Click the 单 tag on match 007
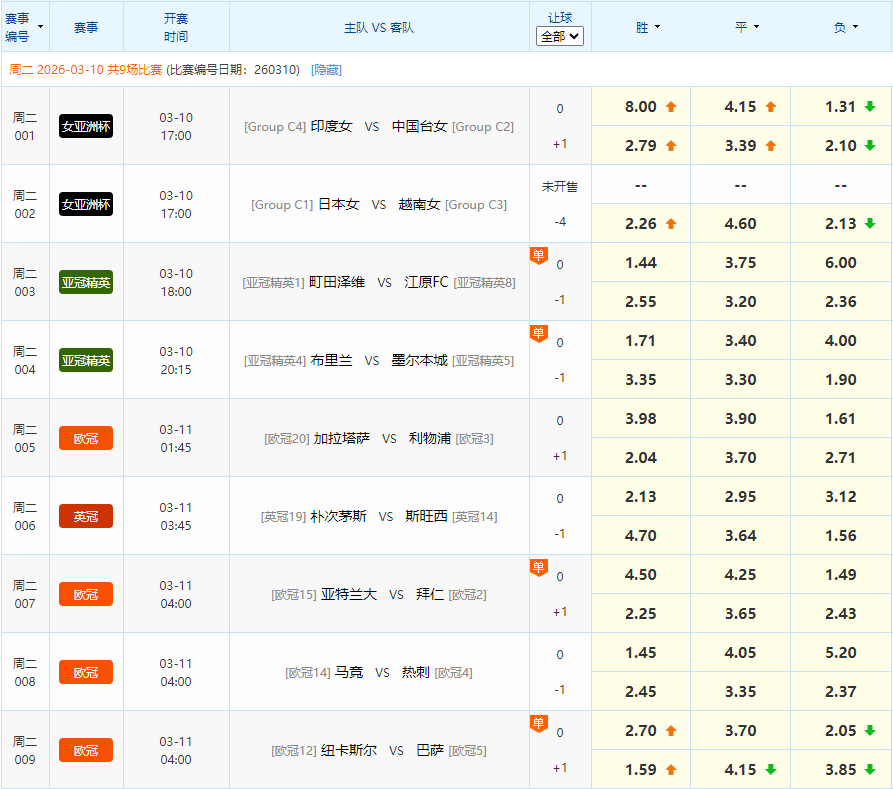 (539, 567)
